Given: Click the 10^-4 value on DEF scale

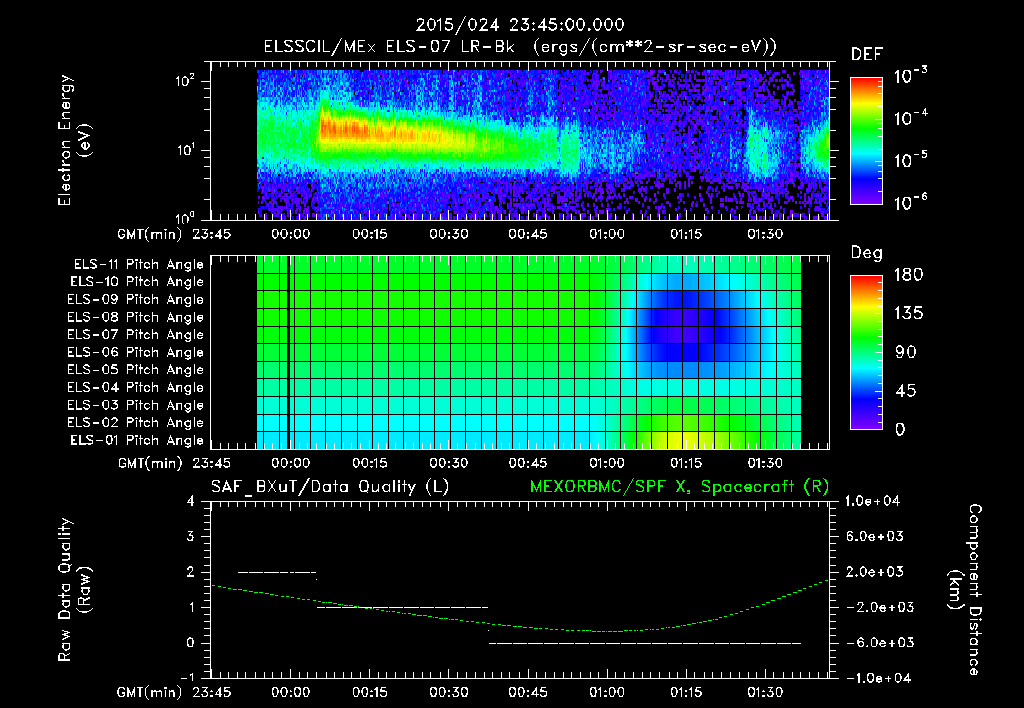Looking at the screenshot, I should tap(910, 118).
